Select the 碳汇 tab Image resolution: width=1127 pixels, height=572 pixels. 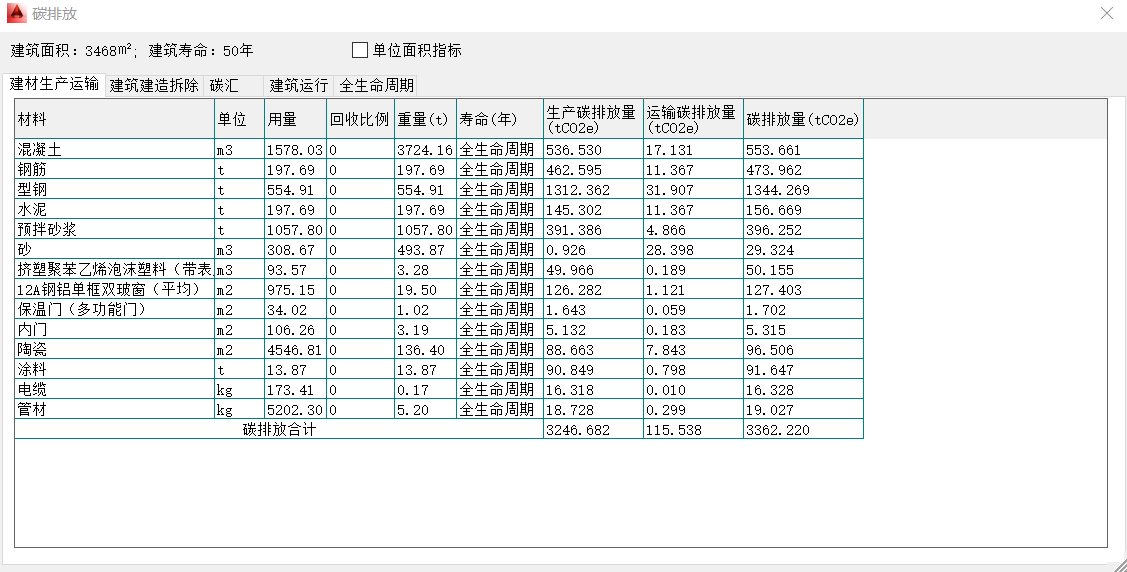[x=224, y=85]
